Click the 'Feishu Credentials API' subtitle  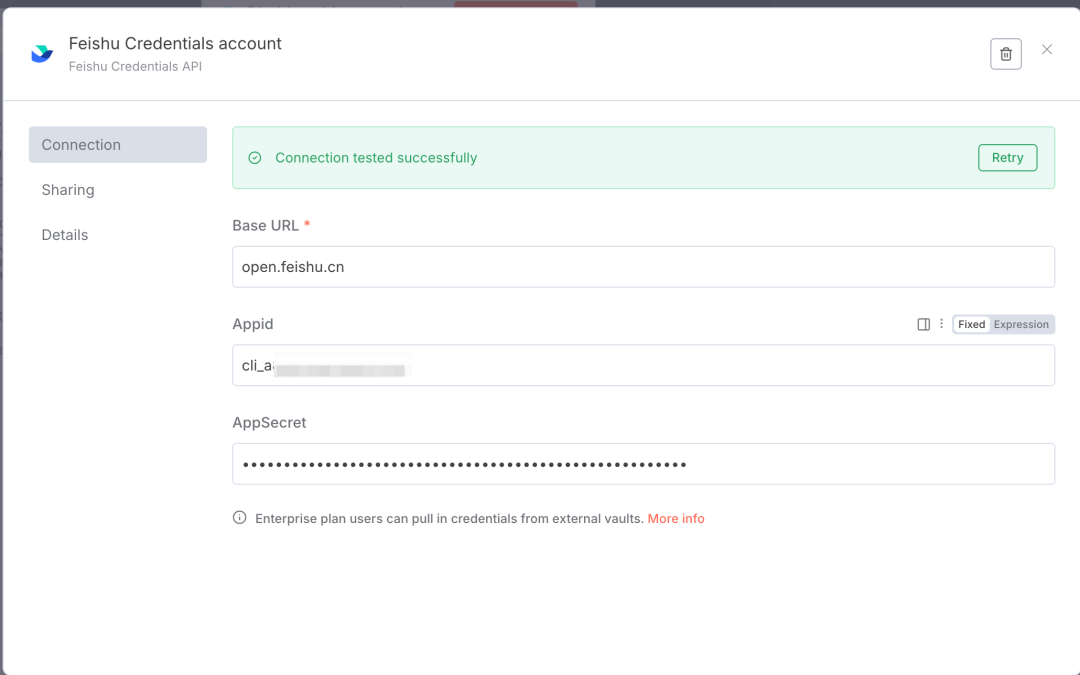tap(135, 67)
